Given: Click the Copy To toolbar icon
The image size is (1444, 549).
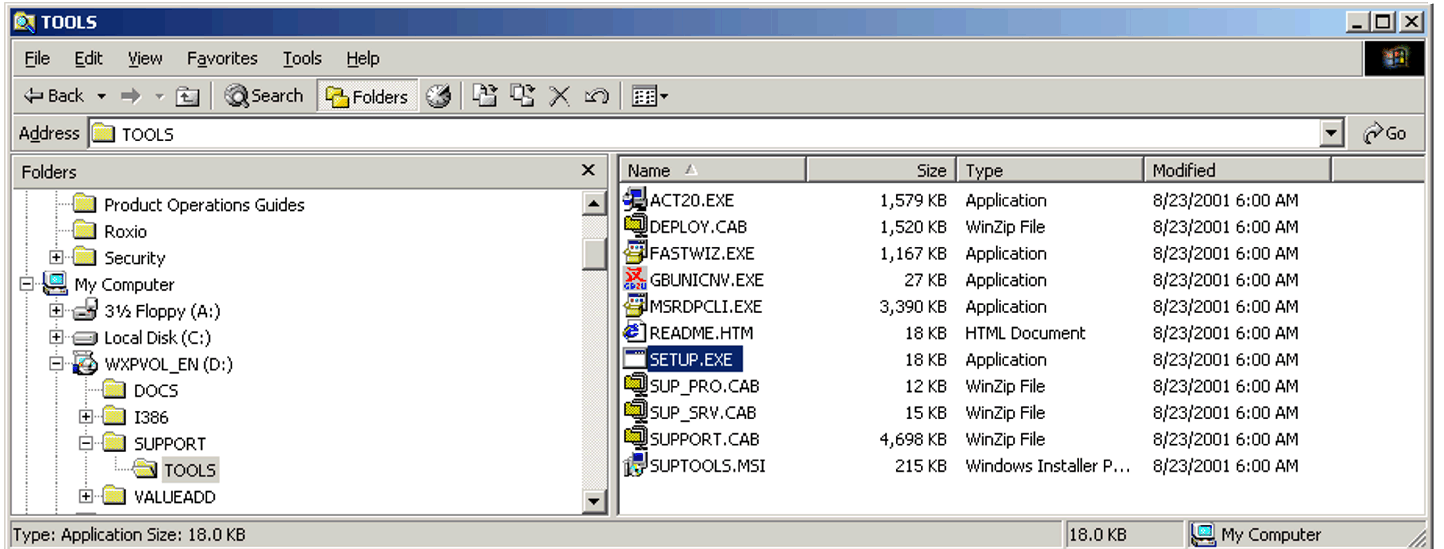Looking at the screenshot, I should (x=522, y=96).
